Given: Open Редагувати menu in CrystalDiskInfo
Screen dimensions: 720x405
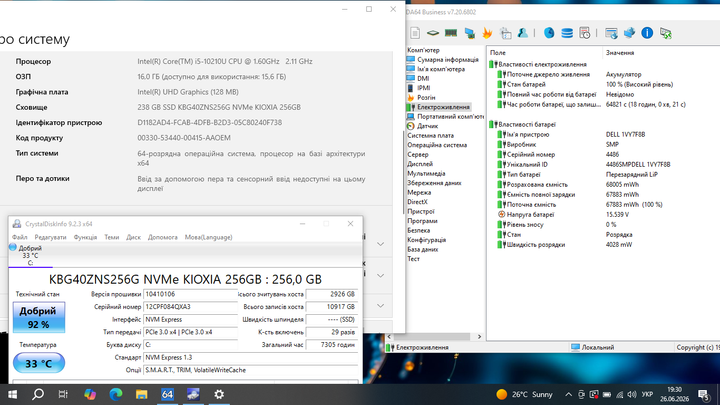Looking at the screenshot, I should (51, 237).
